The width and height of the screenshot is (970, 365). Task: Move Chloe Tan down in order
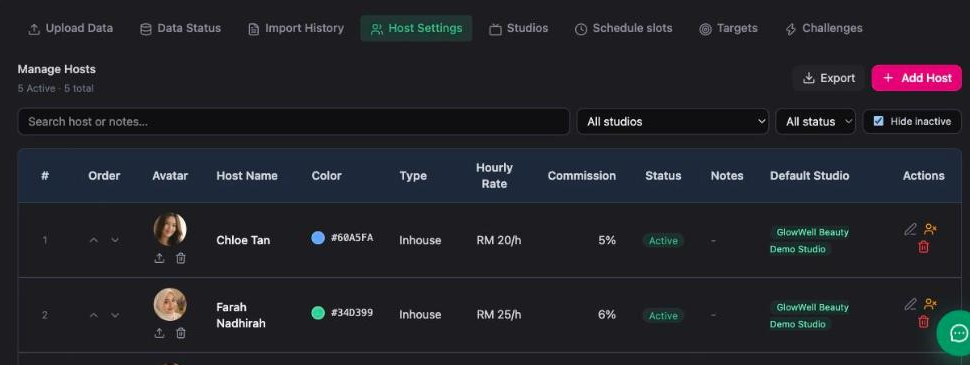tap(115, 240)
